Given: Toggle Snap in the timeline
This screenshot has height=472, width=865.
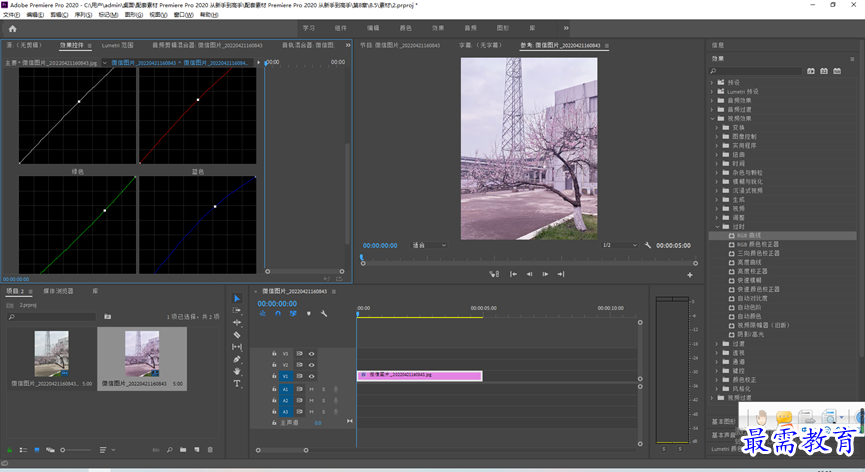Looking at the screenshot, I should [277, 314].
